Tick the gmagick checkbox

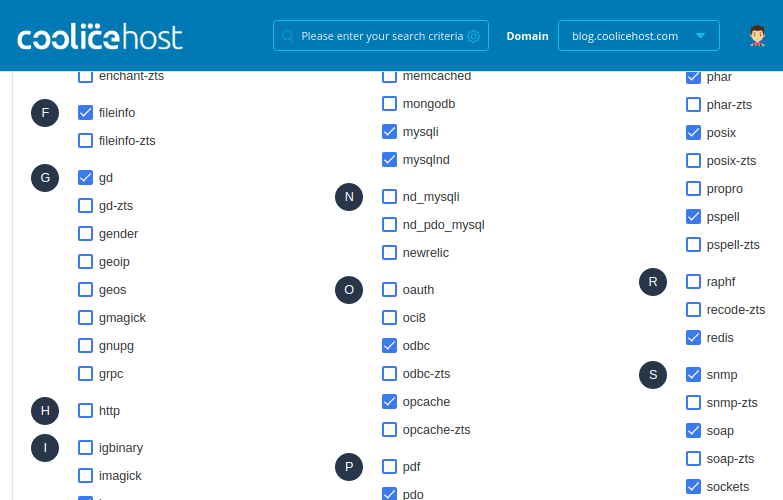click(x=85, y=318)
